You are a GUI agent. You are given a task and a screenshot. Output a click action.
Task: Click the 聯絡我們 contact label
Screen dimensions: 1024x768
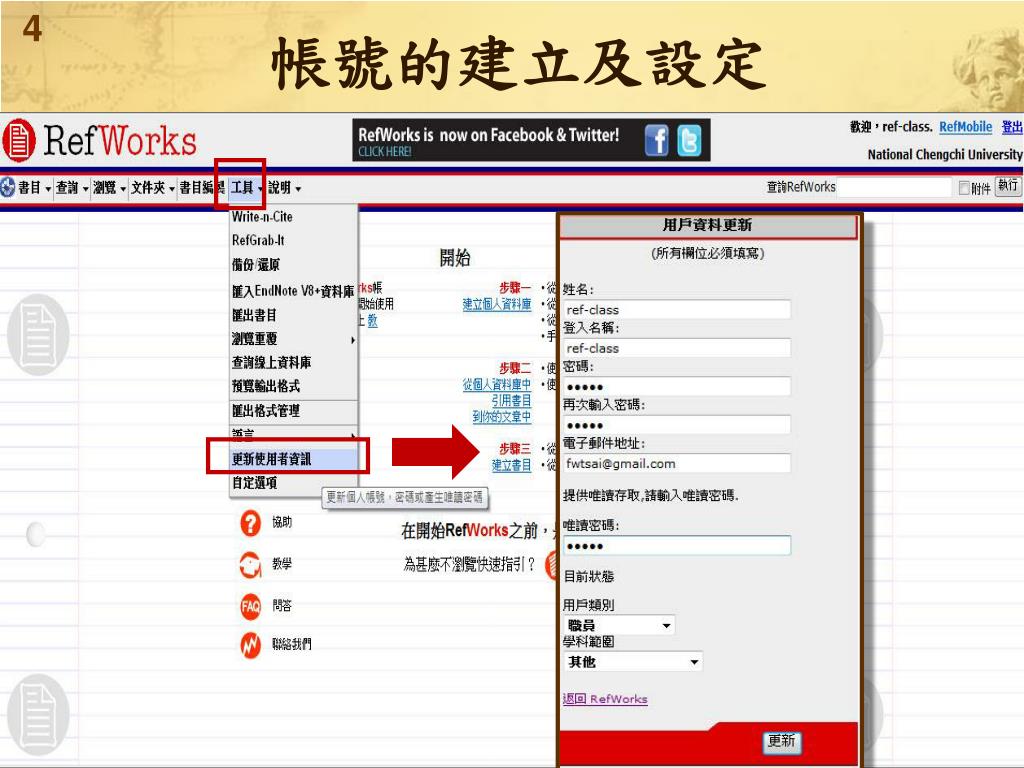coord(292,644)
